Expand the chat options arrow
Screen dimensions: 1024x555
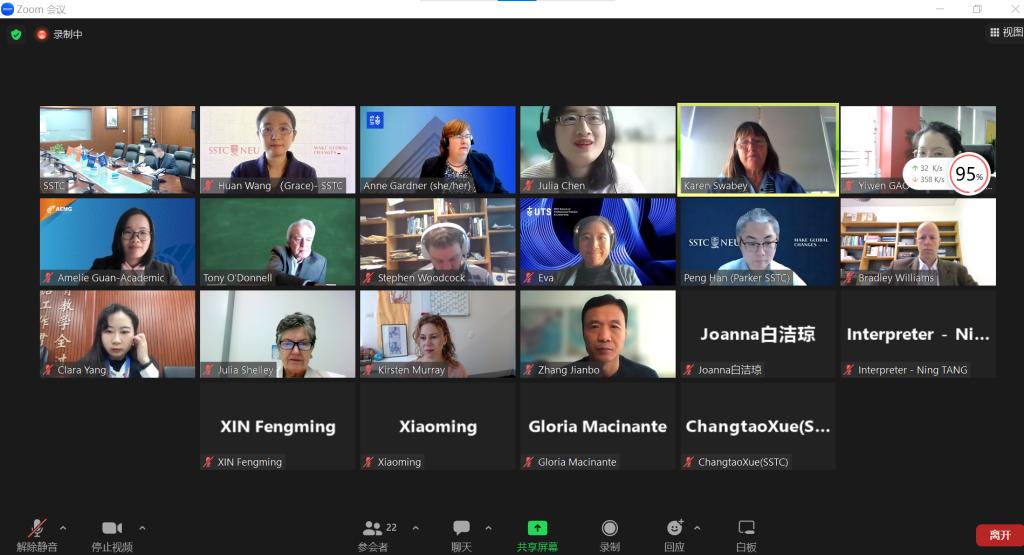(x=488, y=528)
